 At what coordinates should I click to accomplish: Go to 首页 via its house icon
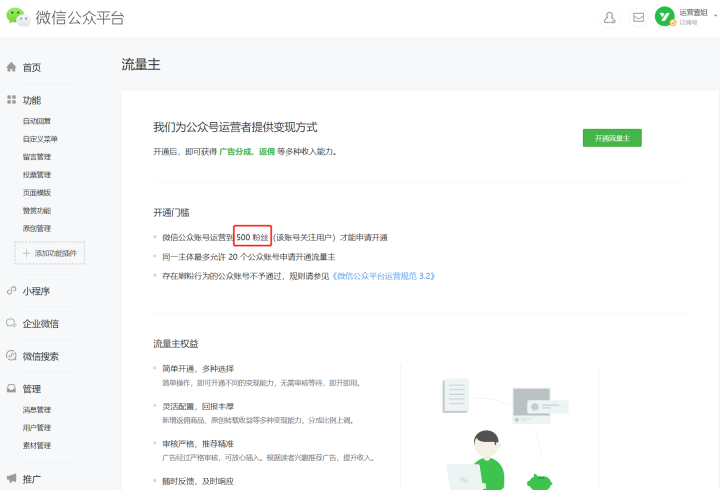coord(11,67)
